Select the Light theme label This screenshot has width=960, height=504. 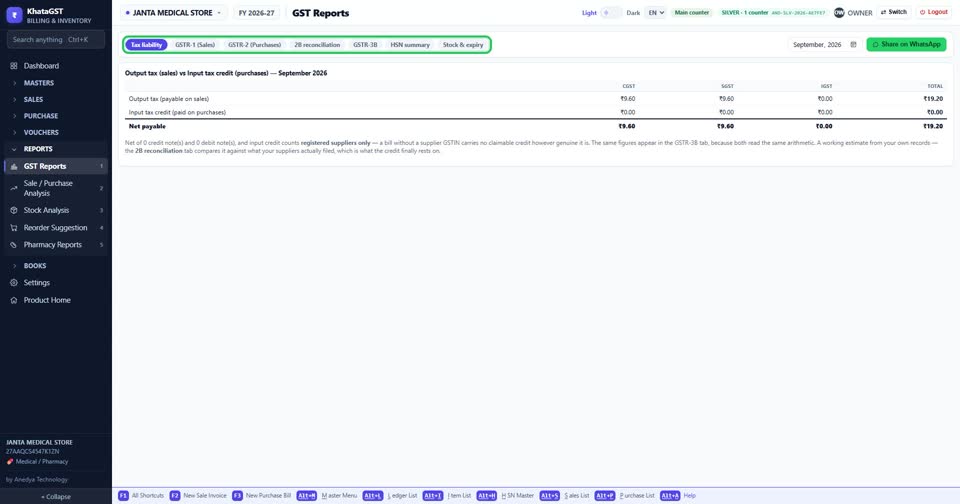coord(589,12)
